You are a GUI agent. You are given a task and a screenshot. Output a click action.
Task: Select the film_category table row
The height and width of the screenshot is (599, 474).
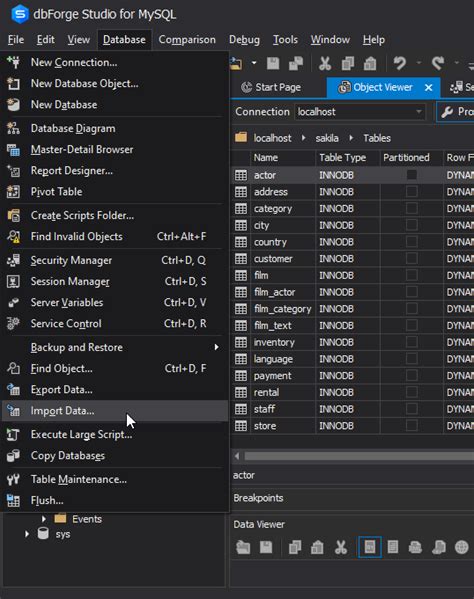click(353, 309)
